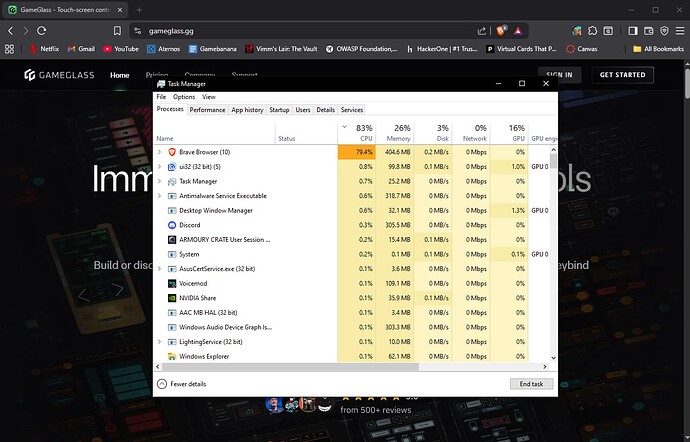Sort processes by Name column header

(x=214, y=133)
